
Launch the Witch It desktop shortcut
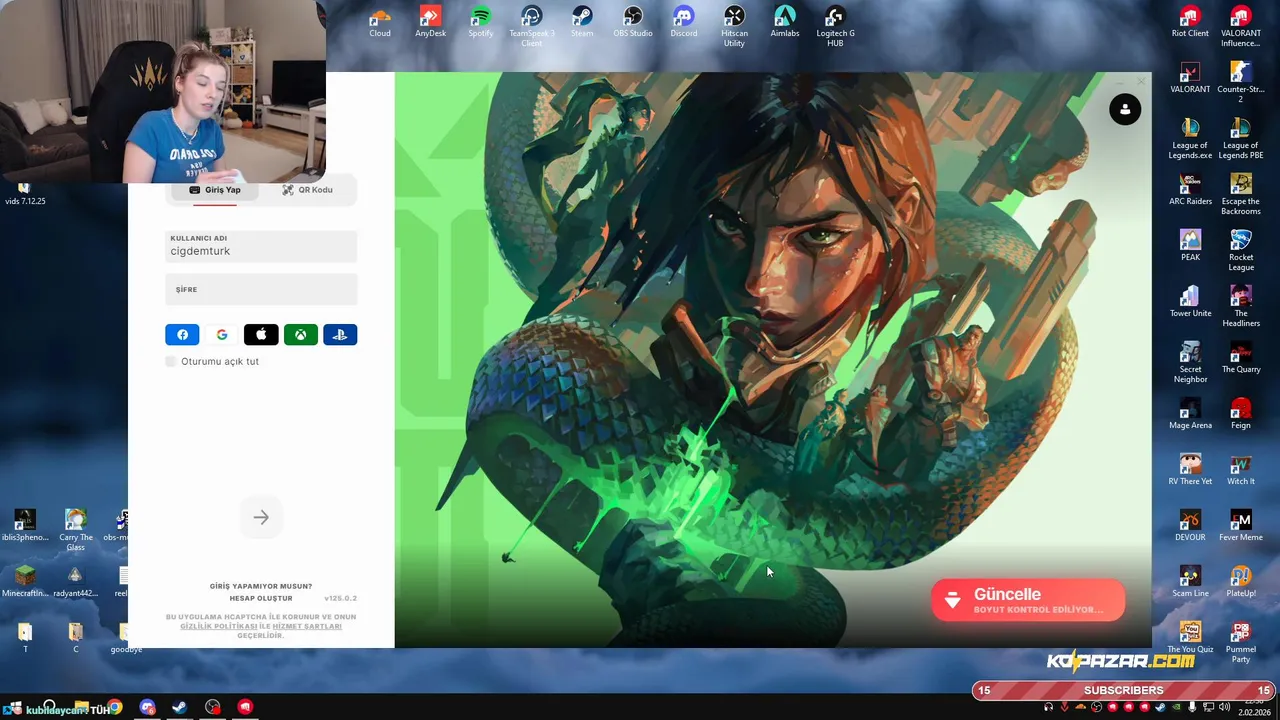1241,470
